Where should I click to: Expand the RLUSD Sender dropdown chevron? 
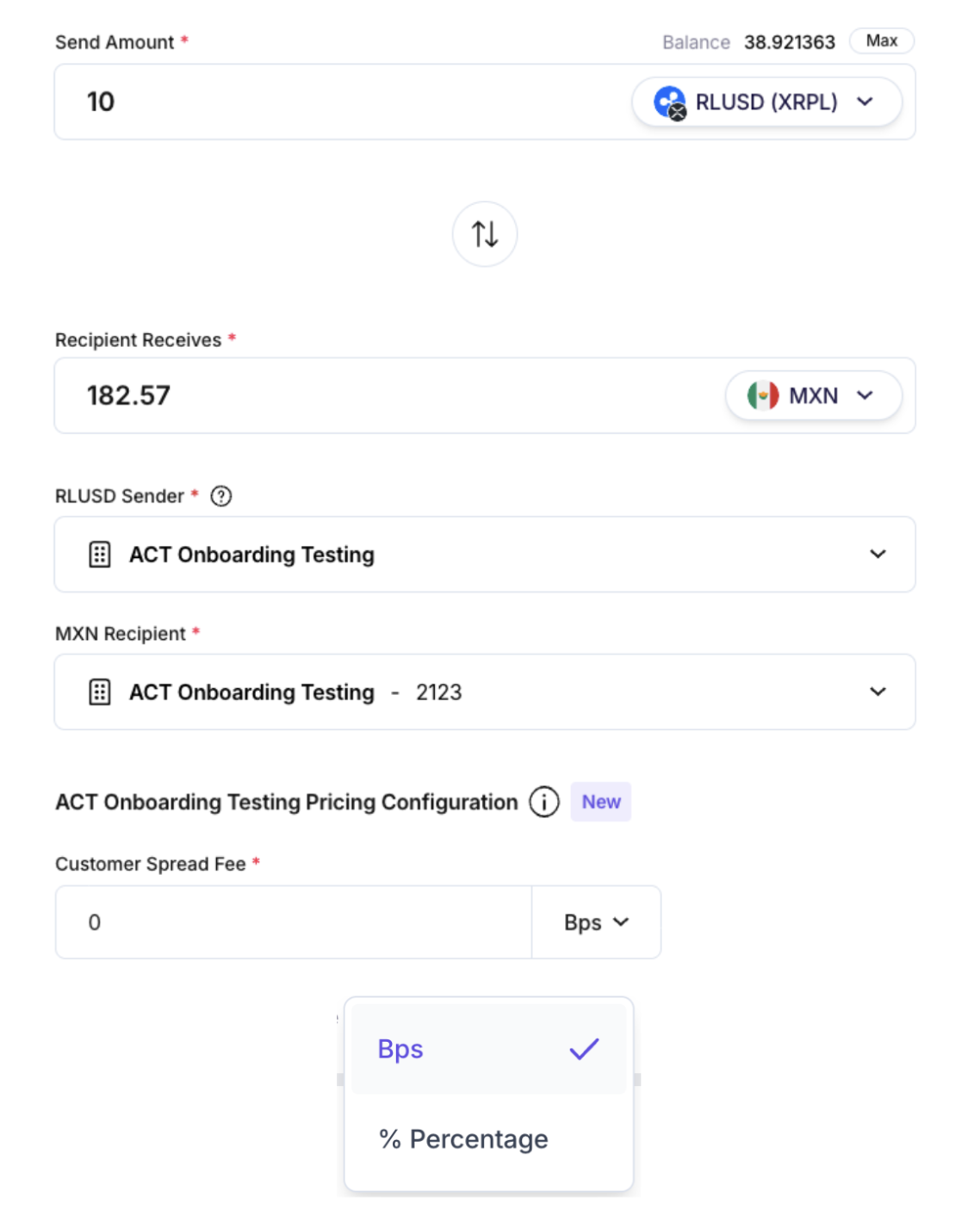(x=878, y=554)
